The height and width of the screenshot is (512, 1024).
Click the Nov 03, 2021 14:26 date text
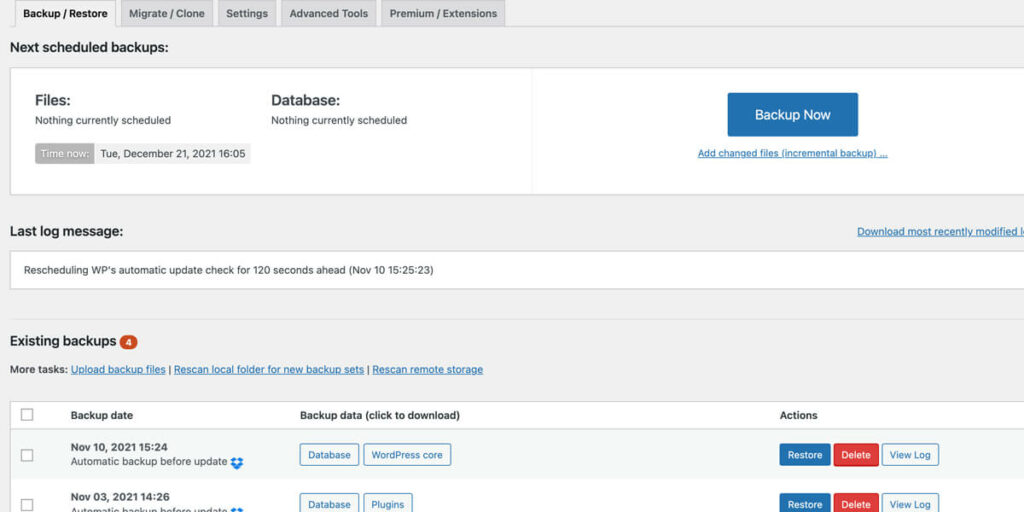[x=120, y=497]
